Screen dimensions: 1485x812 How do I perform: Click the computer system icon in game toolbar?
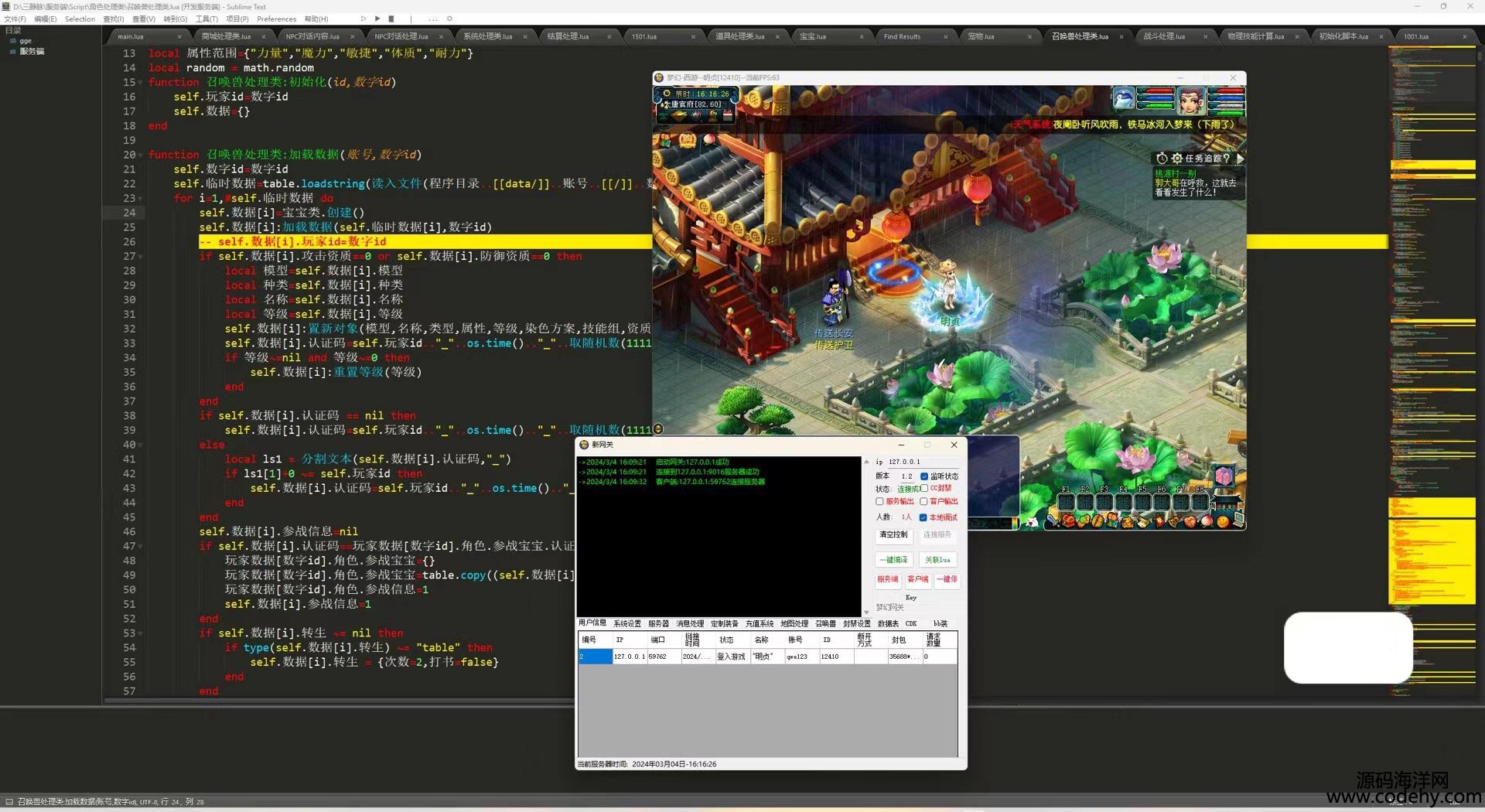(x=1239, y=520)
